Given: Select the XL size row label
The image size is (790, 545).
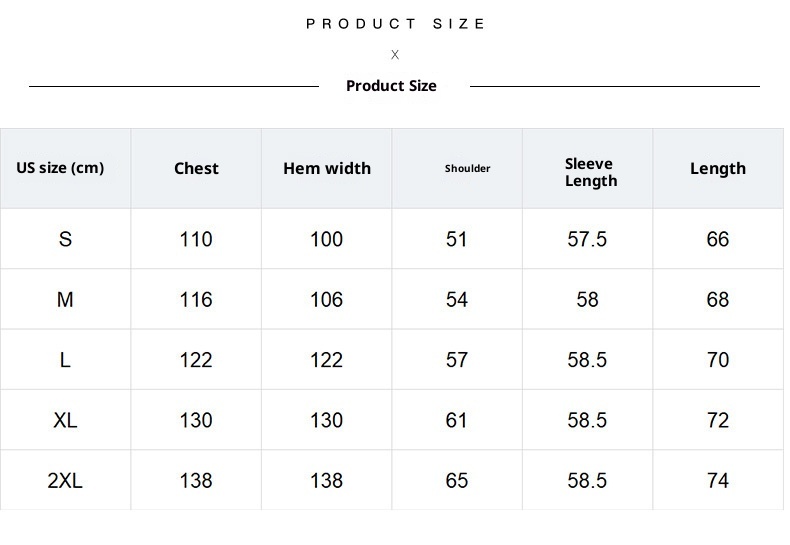Looking at the screenshot, I should coord(65,421).
